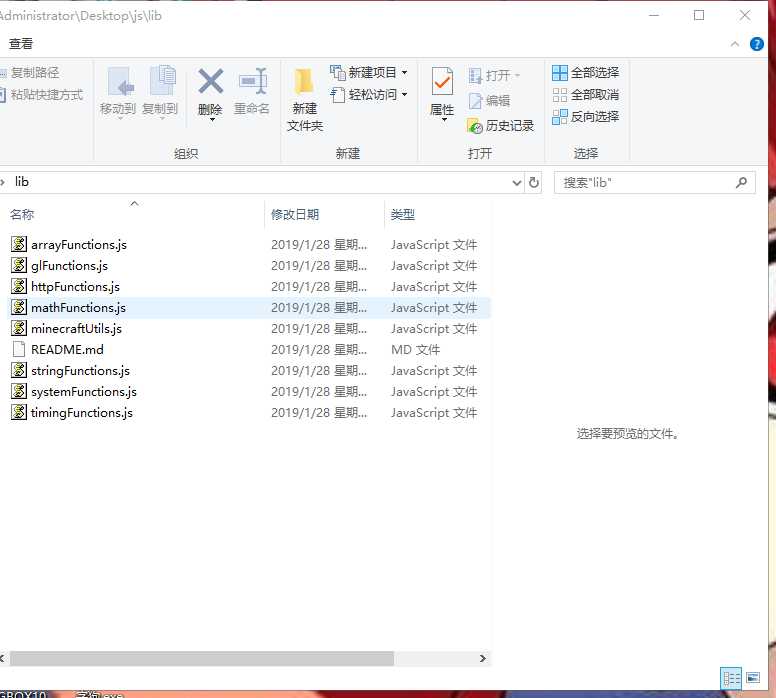Click Paste shortcut (粘贴快捷方式)
This screenshot has height=698, width=776.
tap(42, 95)
